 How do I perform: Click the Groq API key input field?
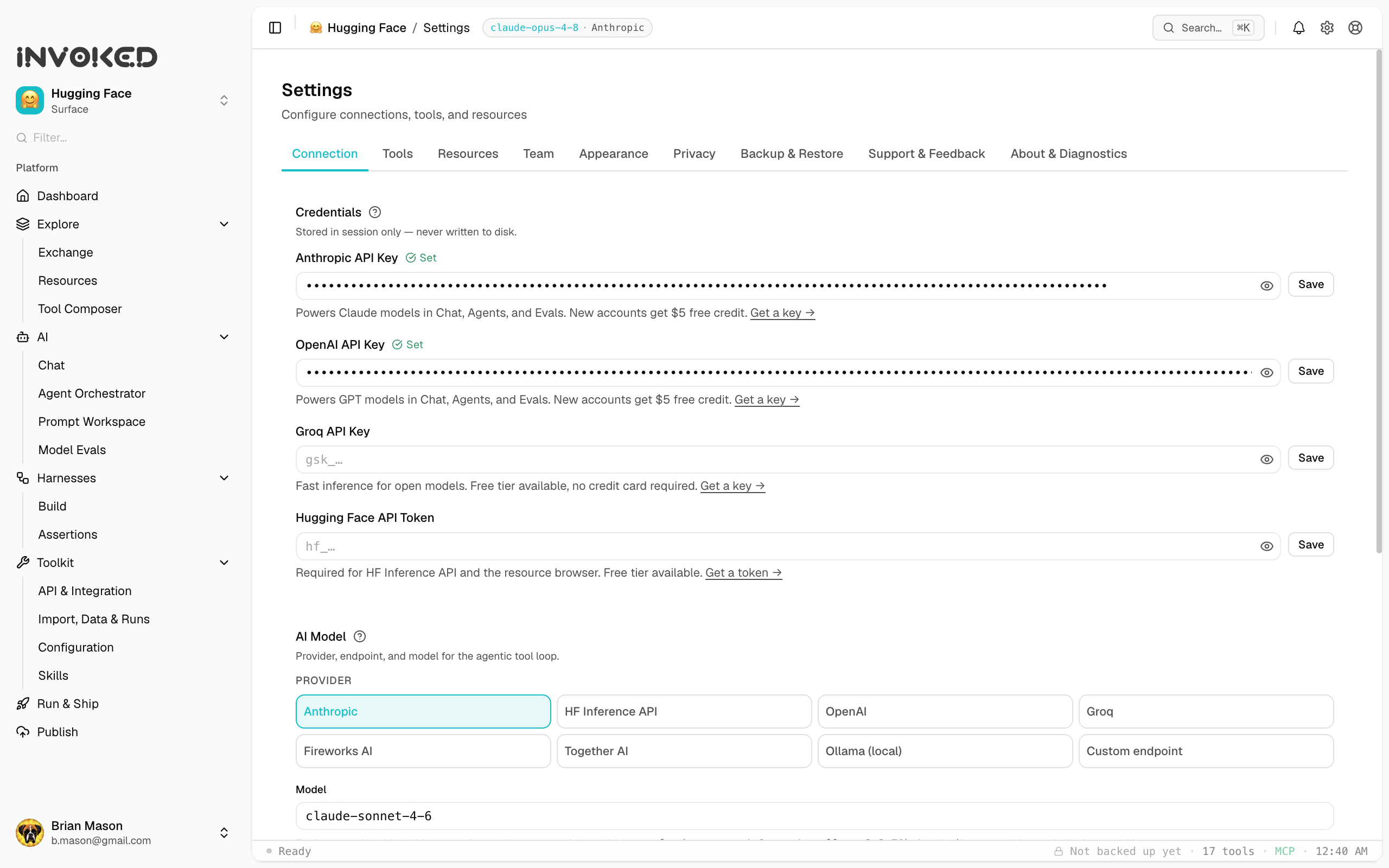(787, 459)
